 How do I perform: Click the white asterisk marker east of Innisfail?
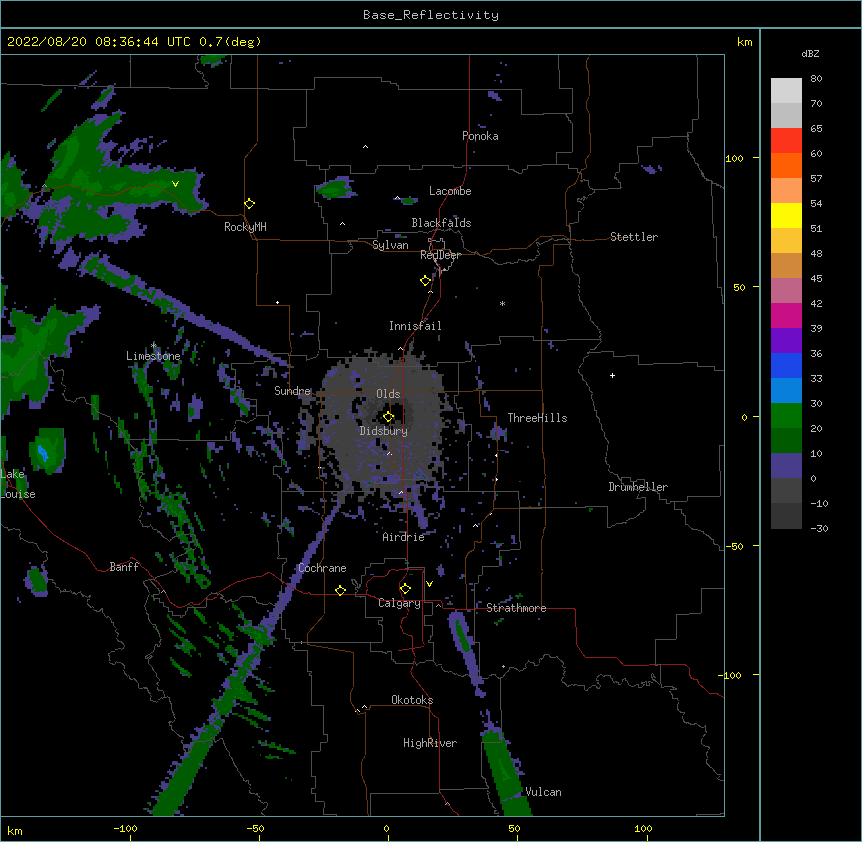point(502,303)
